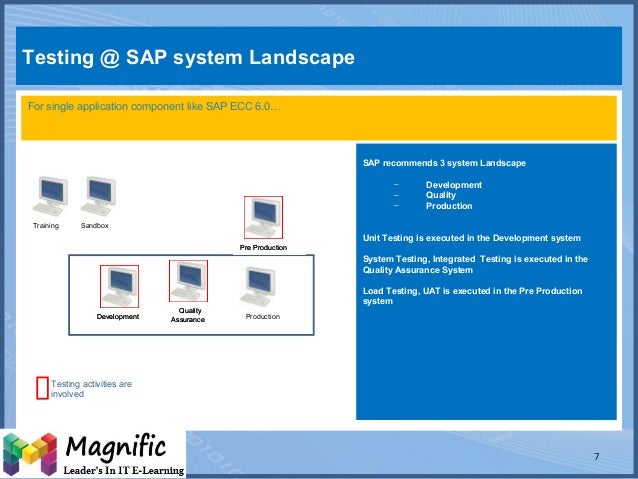Screen dimensions: 638x479
Task: Click the 'Quality' bullet in blue panel
Action: click(x=441, y=195)
